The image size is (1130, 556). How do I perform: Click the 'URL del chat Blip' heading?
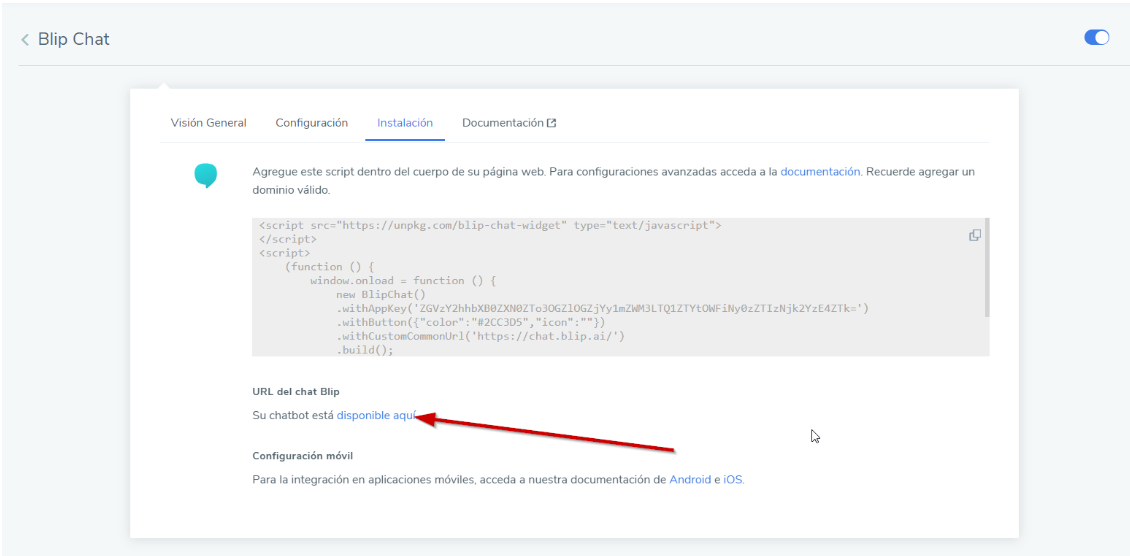(303, 391)
